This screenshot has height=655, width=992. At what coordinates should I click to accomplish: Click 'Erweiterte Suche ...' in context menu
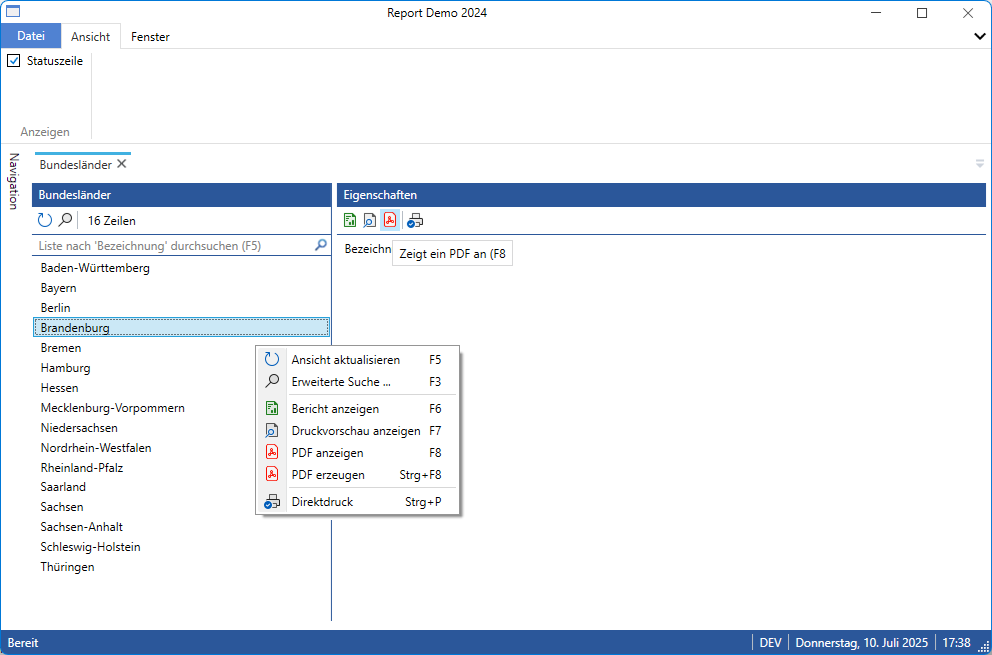tap(340, 381)
